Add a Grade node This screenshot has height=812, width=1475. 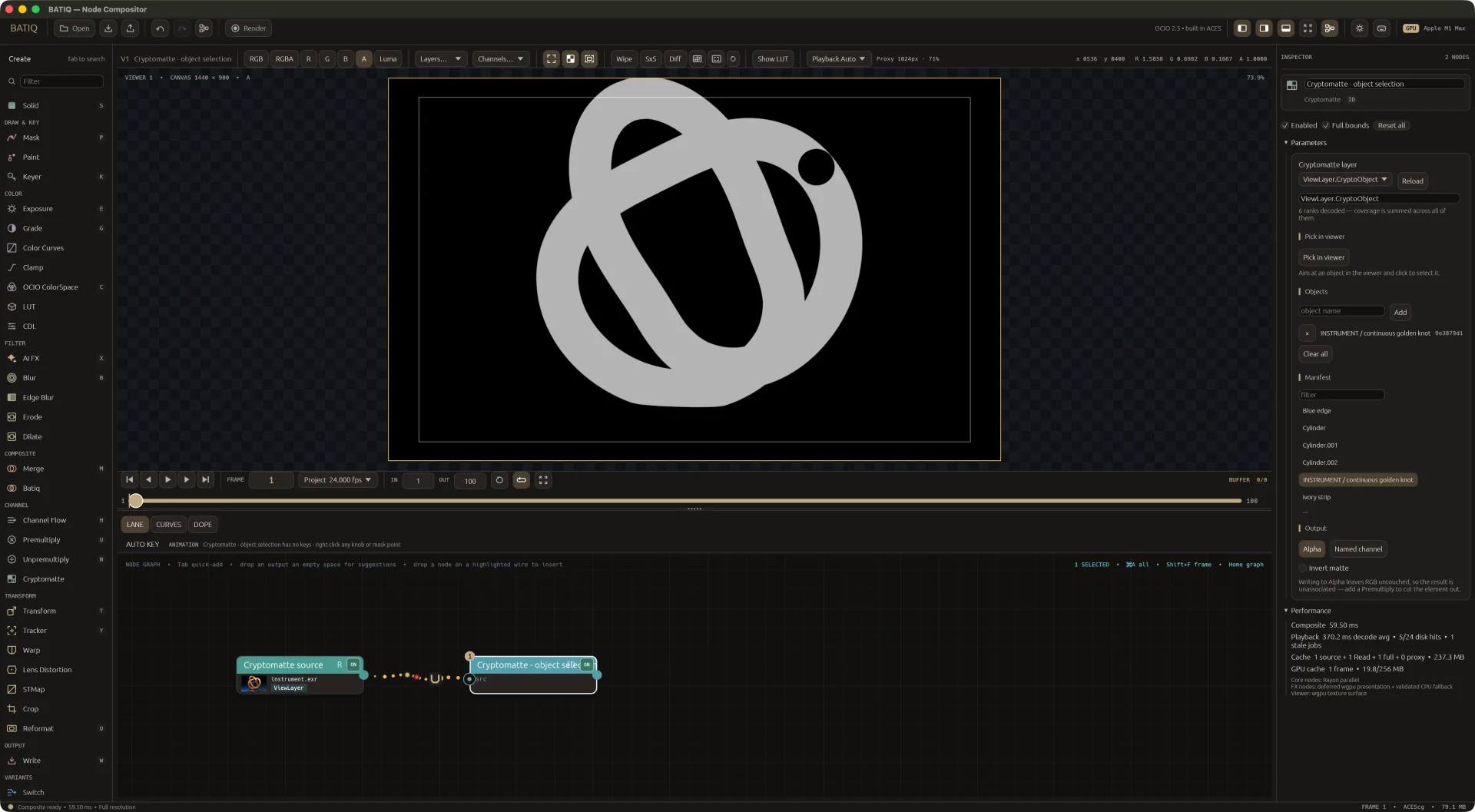[x=55, y=228]
